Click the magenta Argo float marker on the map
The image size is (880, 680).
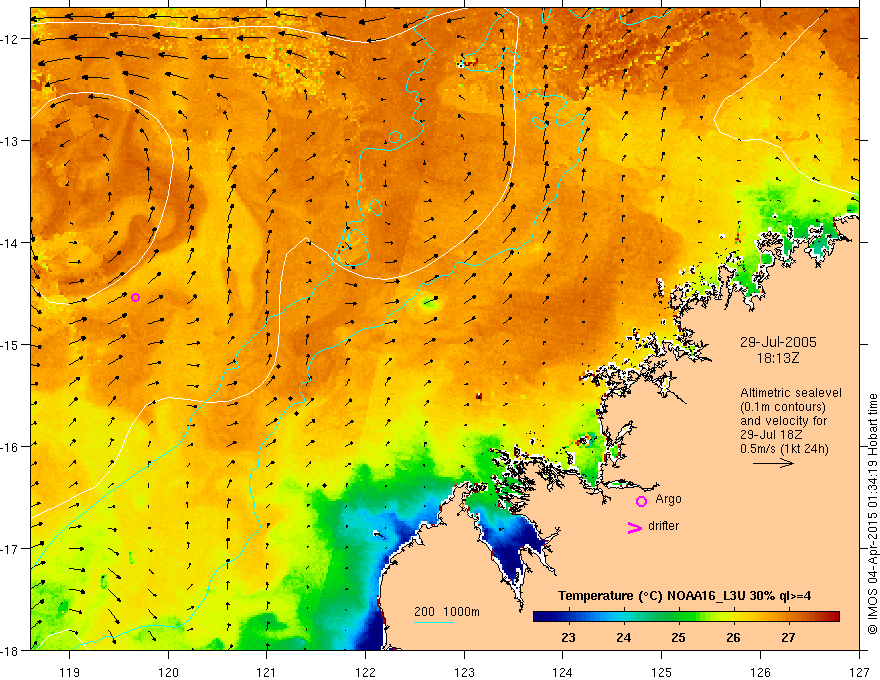click(135, 297)
